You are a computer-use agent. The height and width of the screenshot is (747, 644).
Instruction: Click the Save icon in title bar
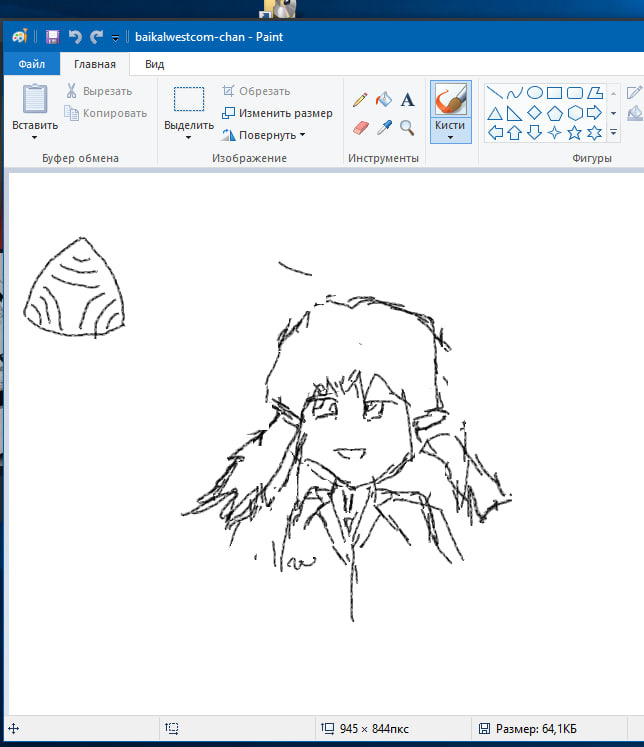point(52,37)
